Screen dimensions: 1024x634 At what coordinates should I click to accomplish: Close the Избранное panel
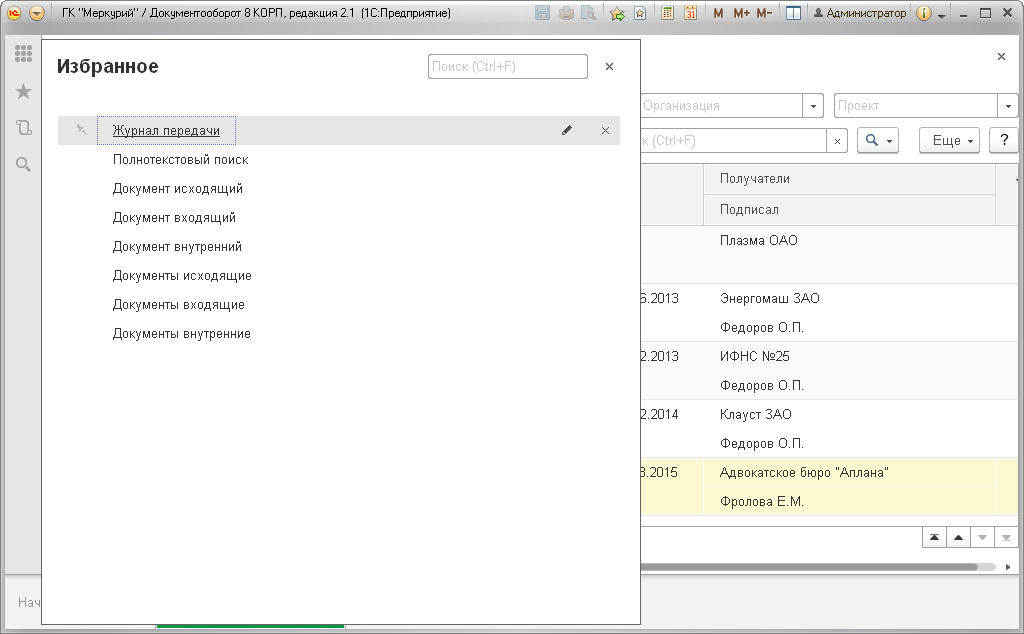(x=609, y=67)
